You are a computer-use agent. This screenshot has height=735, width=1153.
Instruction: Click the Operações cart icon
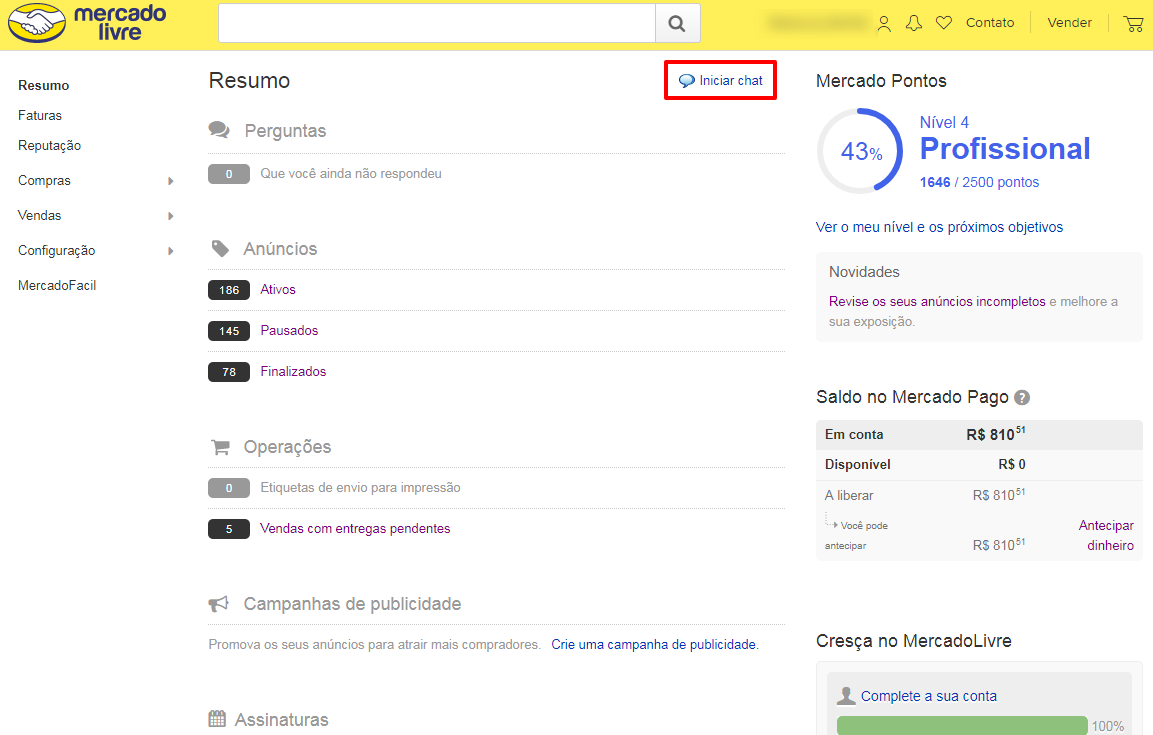[220, 447]
